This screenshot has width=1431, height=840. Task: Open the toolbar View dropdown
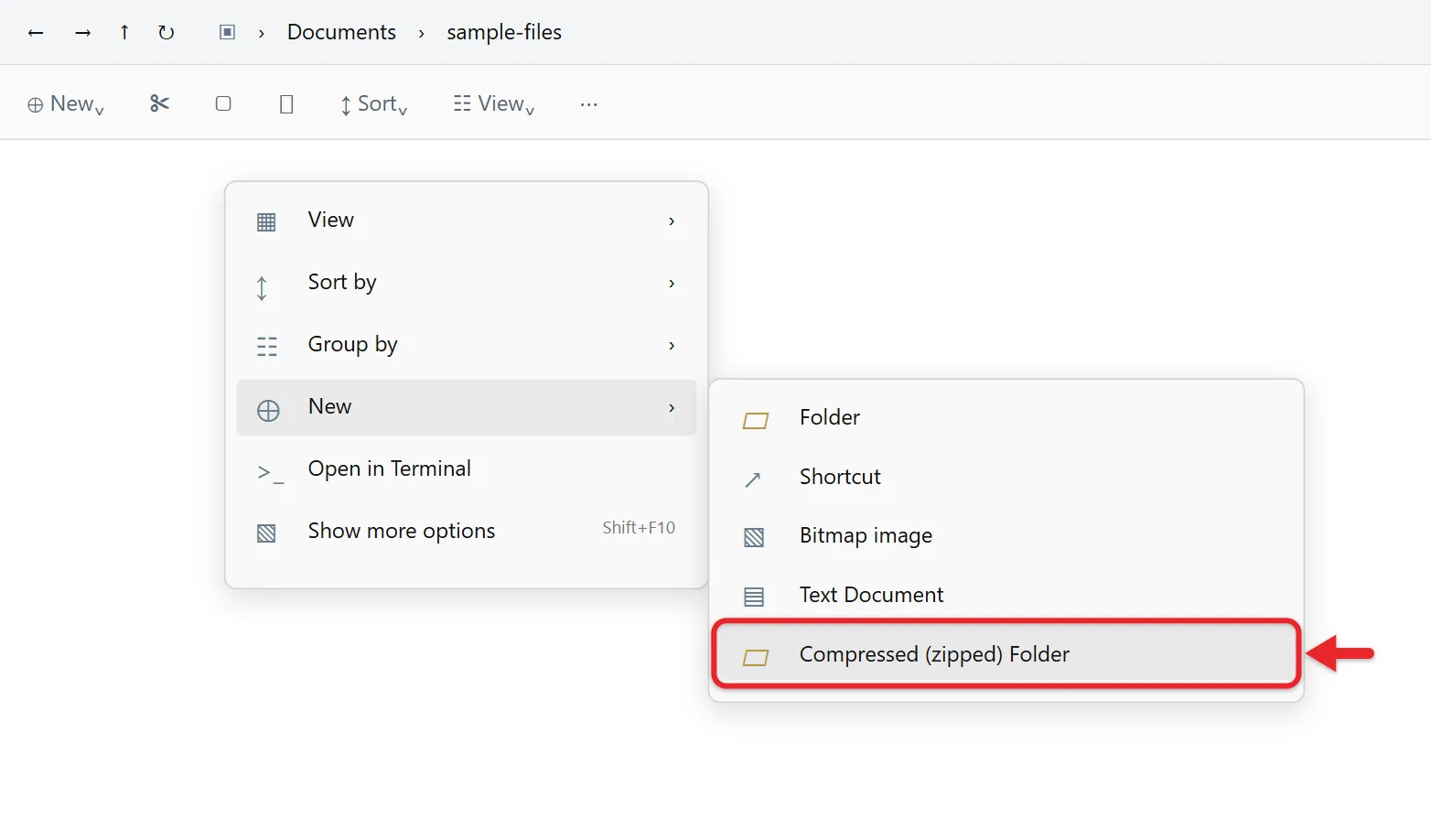(494, 104)
